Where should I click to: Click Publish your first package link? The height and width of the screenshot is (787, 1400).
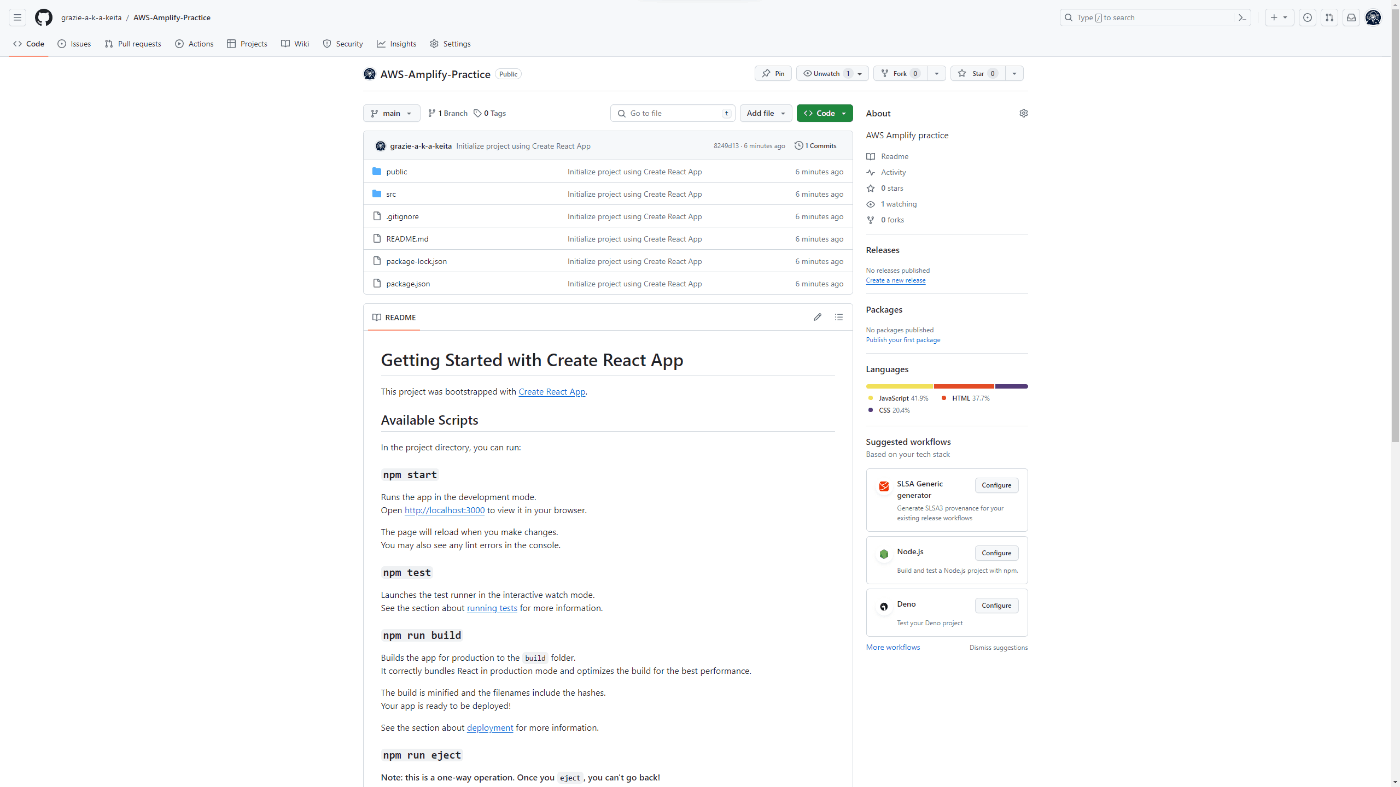(x=903, y=340)
